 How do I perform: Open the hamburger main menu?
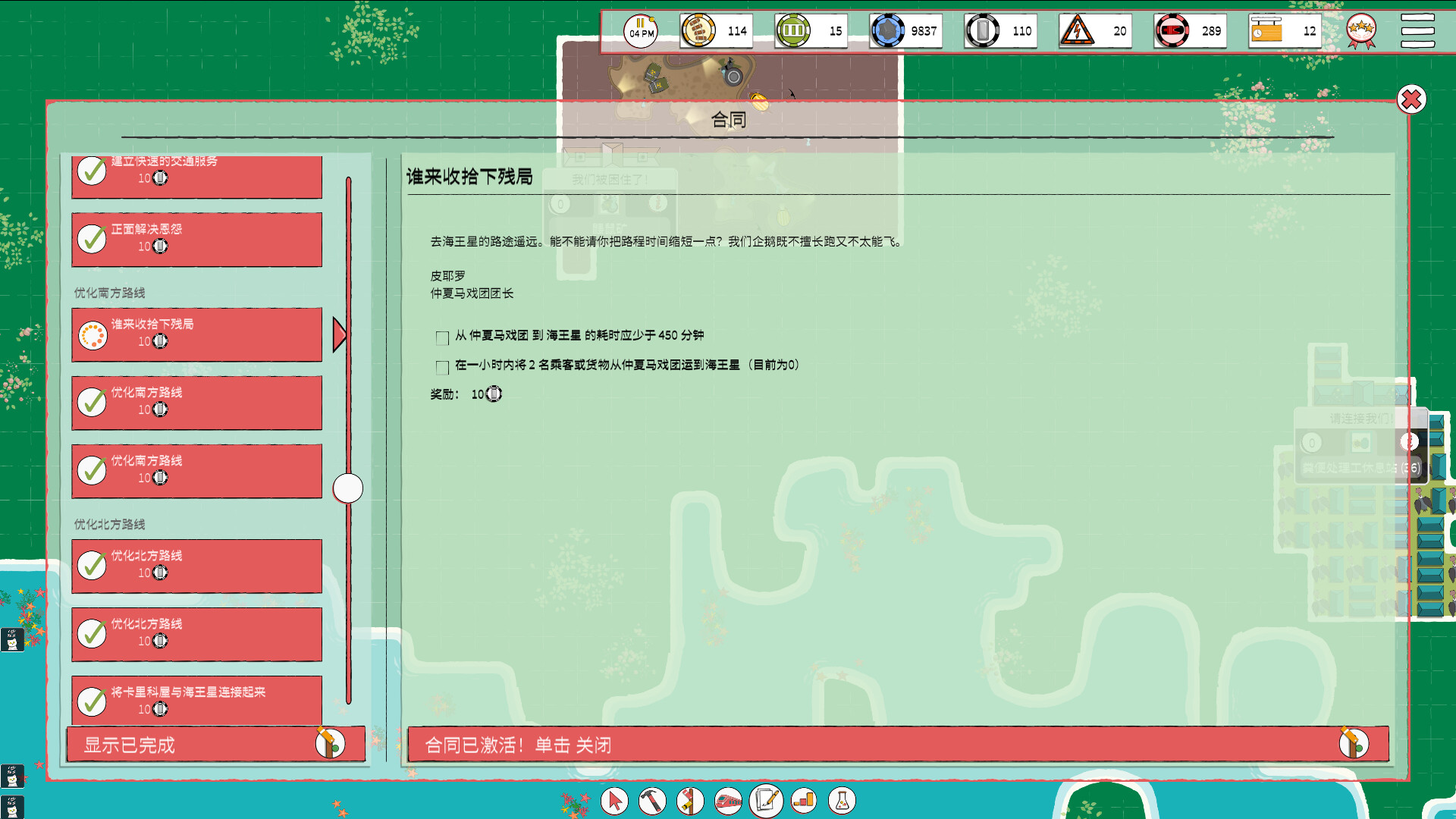[x=1417, y=31]
